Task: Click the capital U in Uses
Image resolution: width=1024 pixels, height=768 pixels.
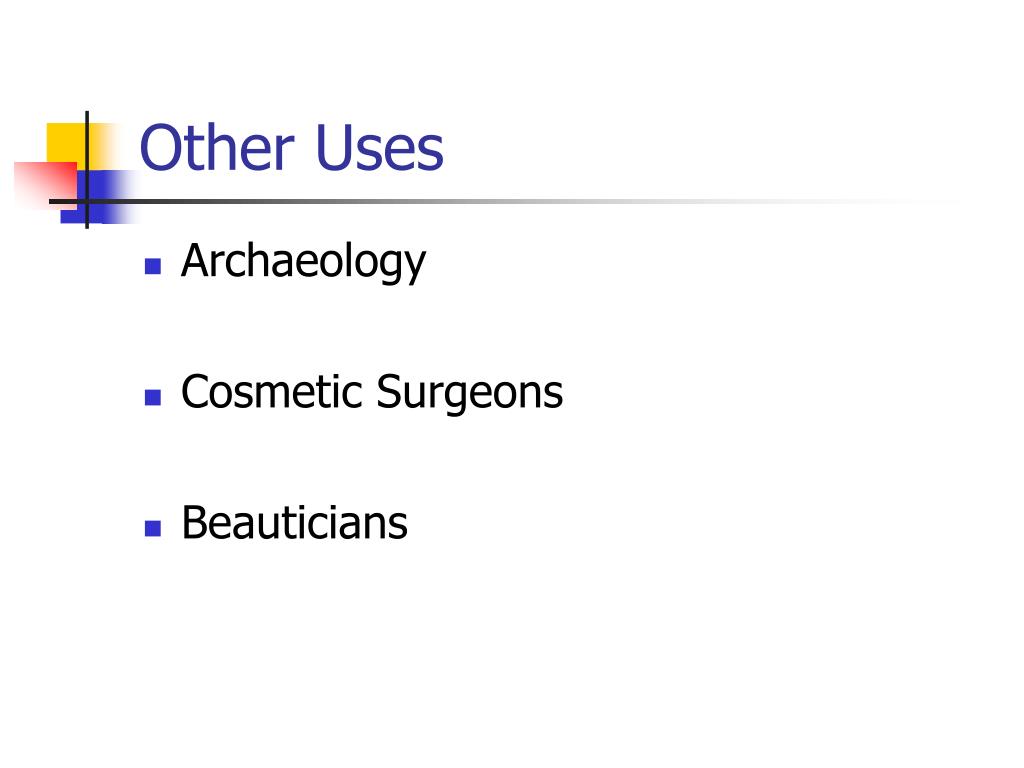Action: (335, 148)
